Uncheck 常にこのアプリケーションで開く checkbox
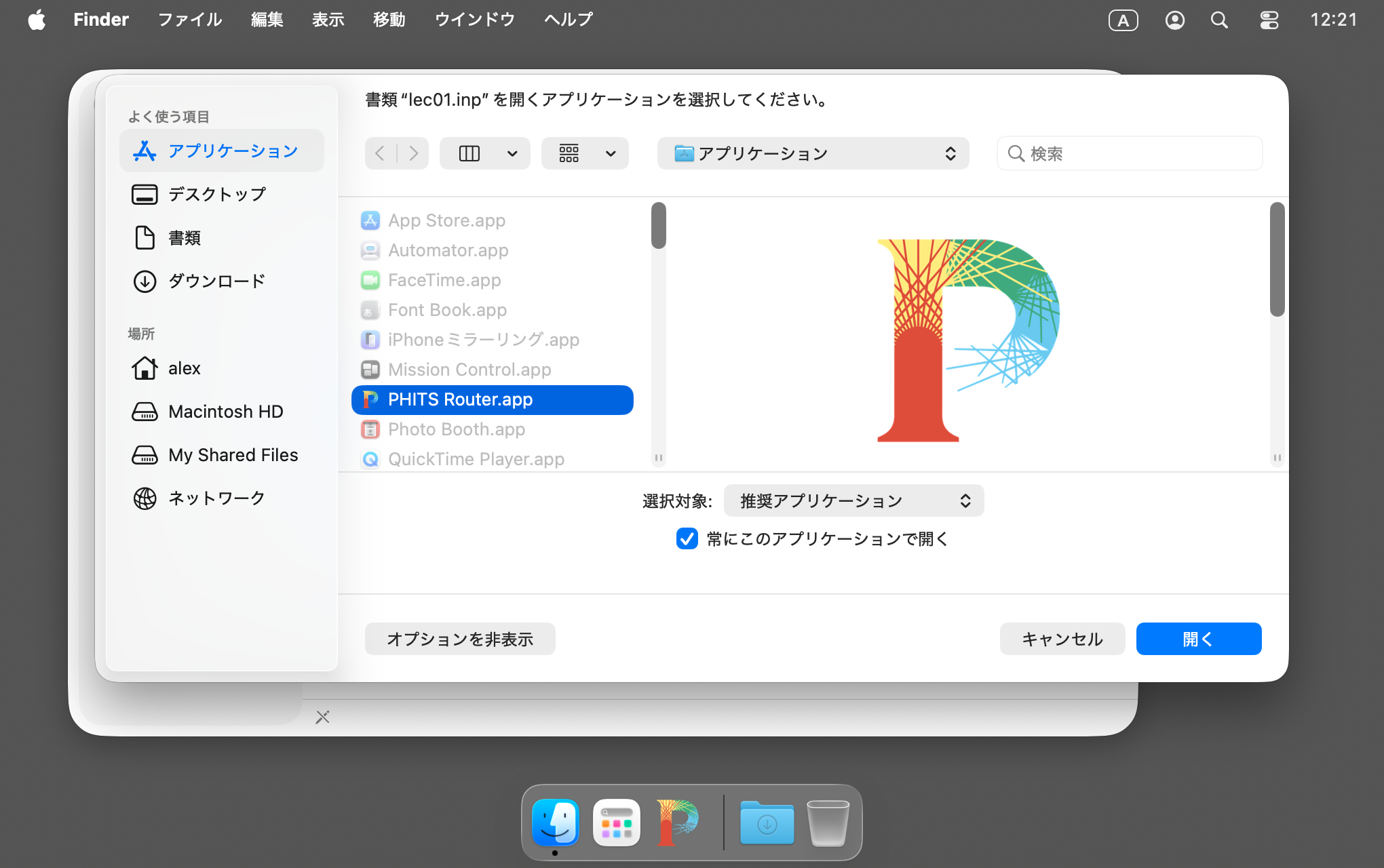 click(687, 538)
